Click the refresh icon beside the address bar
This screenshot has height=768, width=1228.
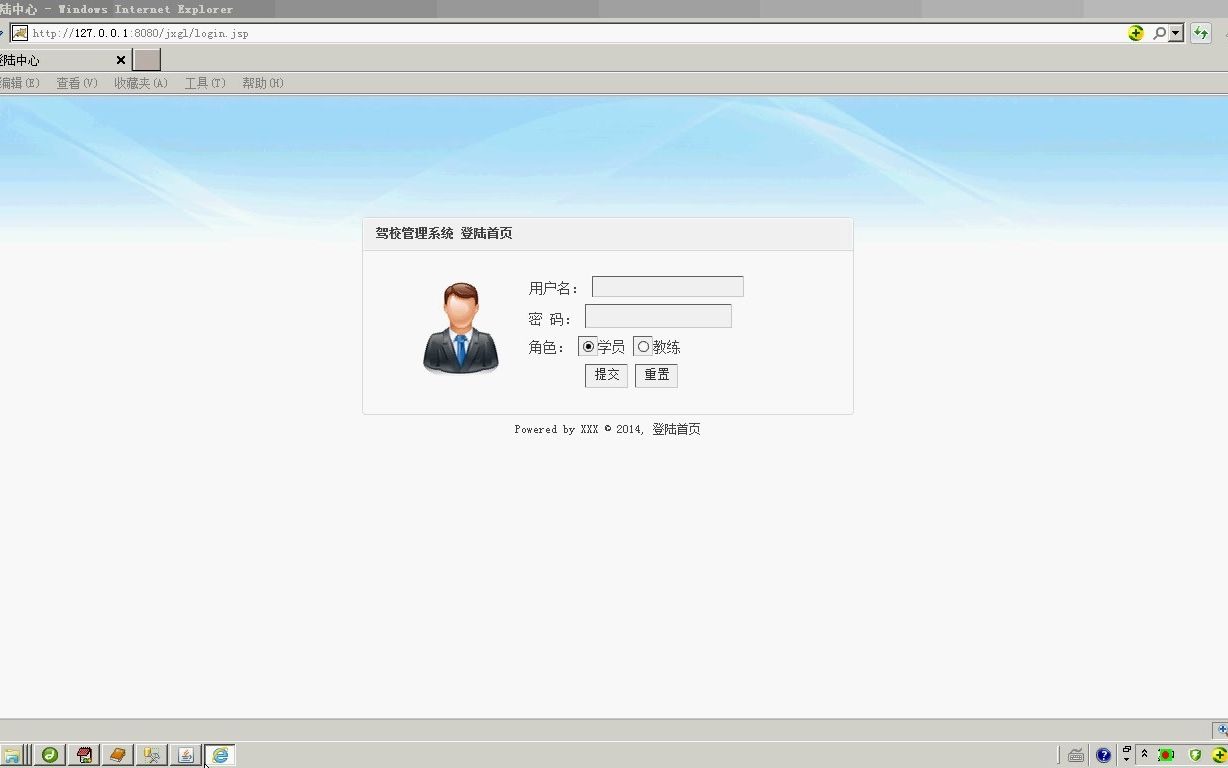pos(1200,32)
